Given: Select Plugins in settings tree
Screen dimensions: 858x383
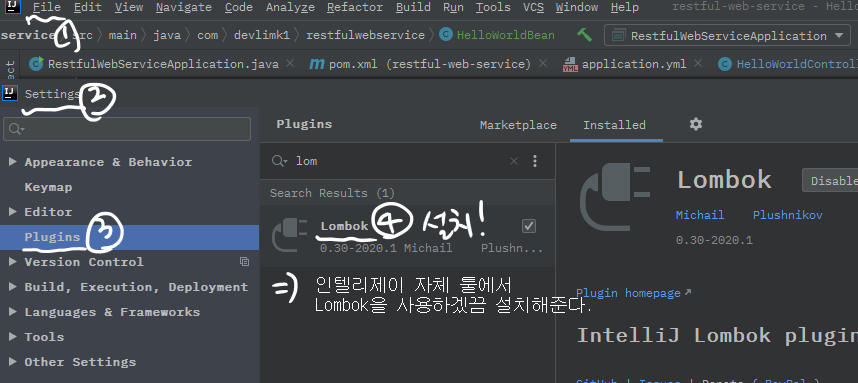Looking at the screenshot, I should click(130, 237).
